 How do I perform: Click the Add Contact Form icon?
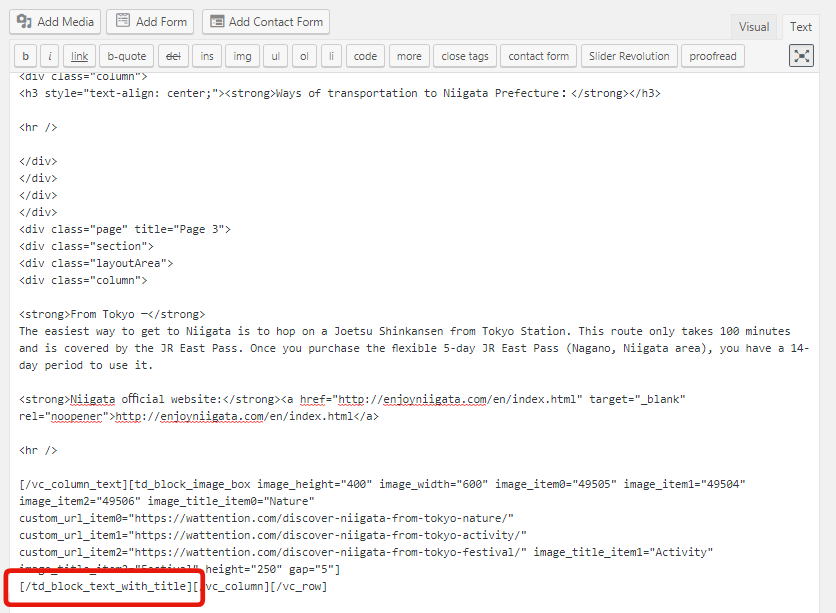(x=217, y=21)
